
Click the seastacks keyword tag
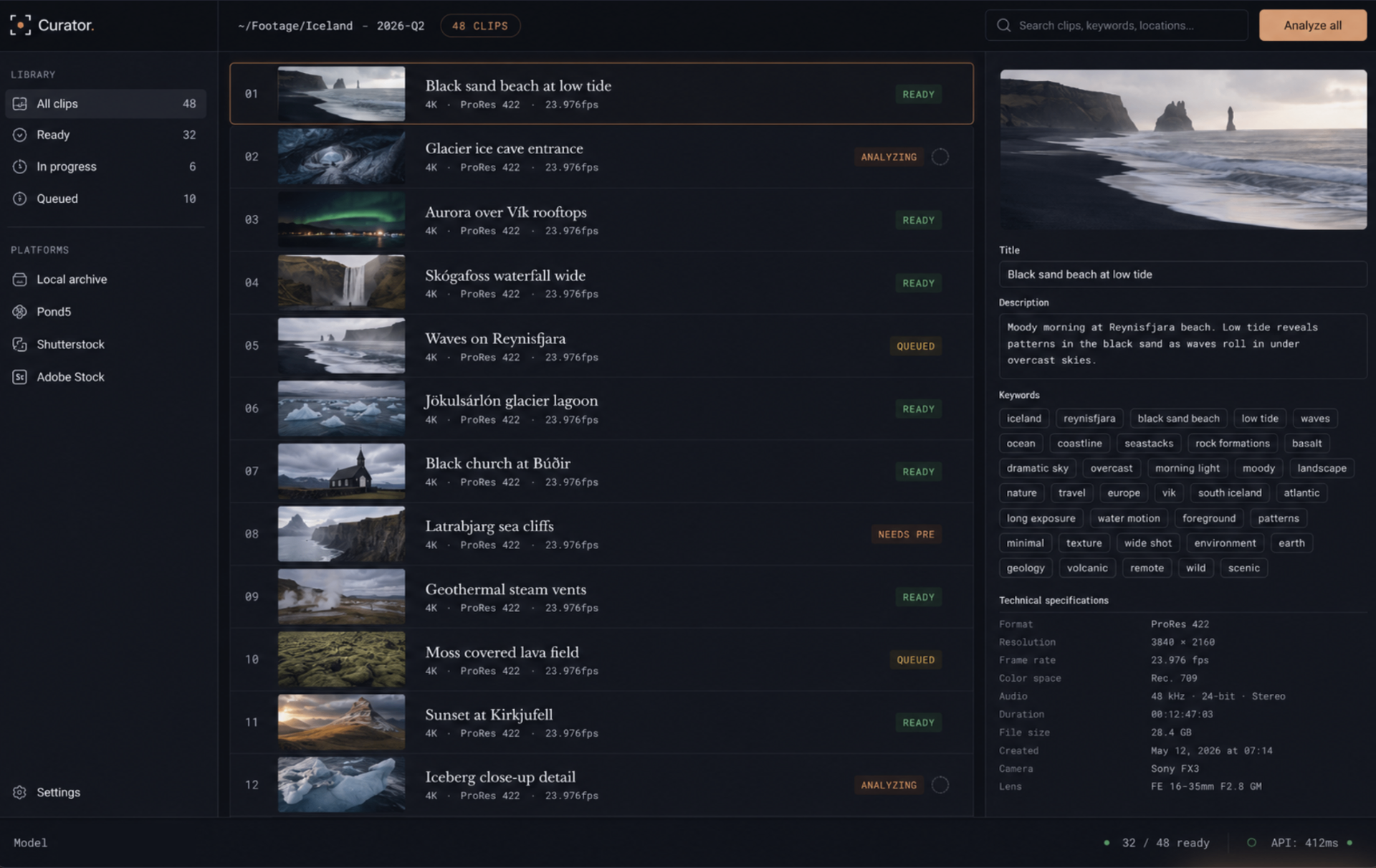point(1149,444)
